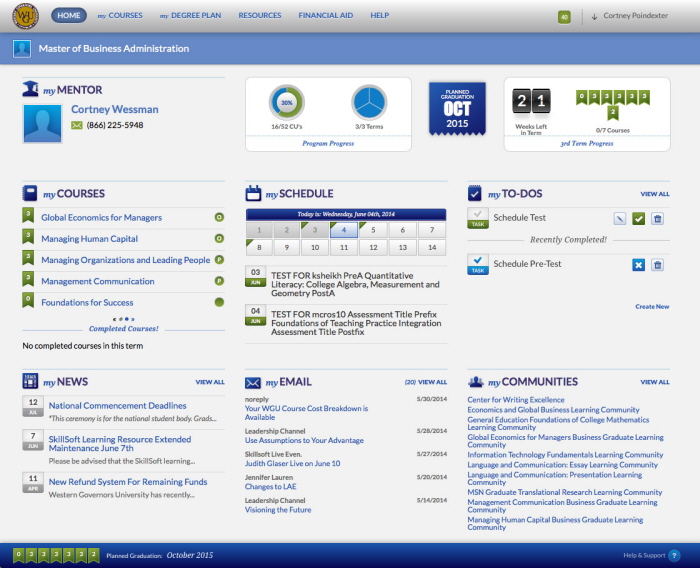Image resolution: width=700 pixels, height=568 pixels.
Task: Click the 16/52 CU's program progress ring
Action: coord(287,103)
